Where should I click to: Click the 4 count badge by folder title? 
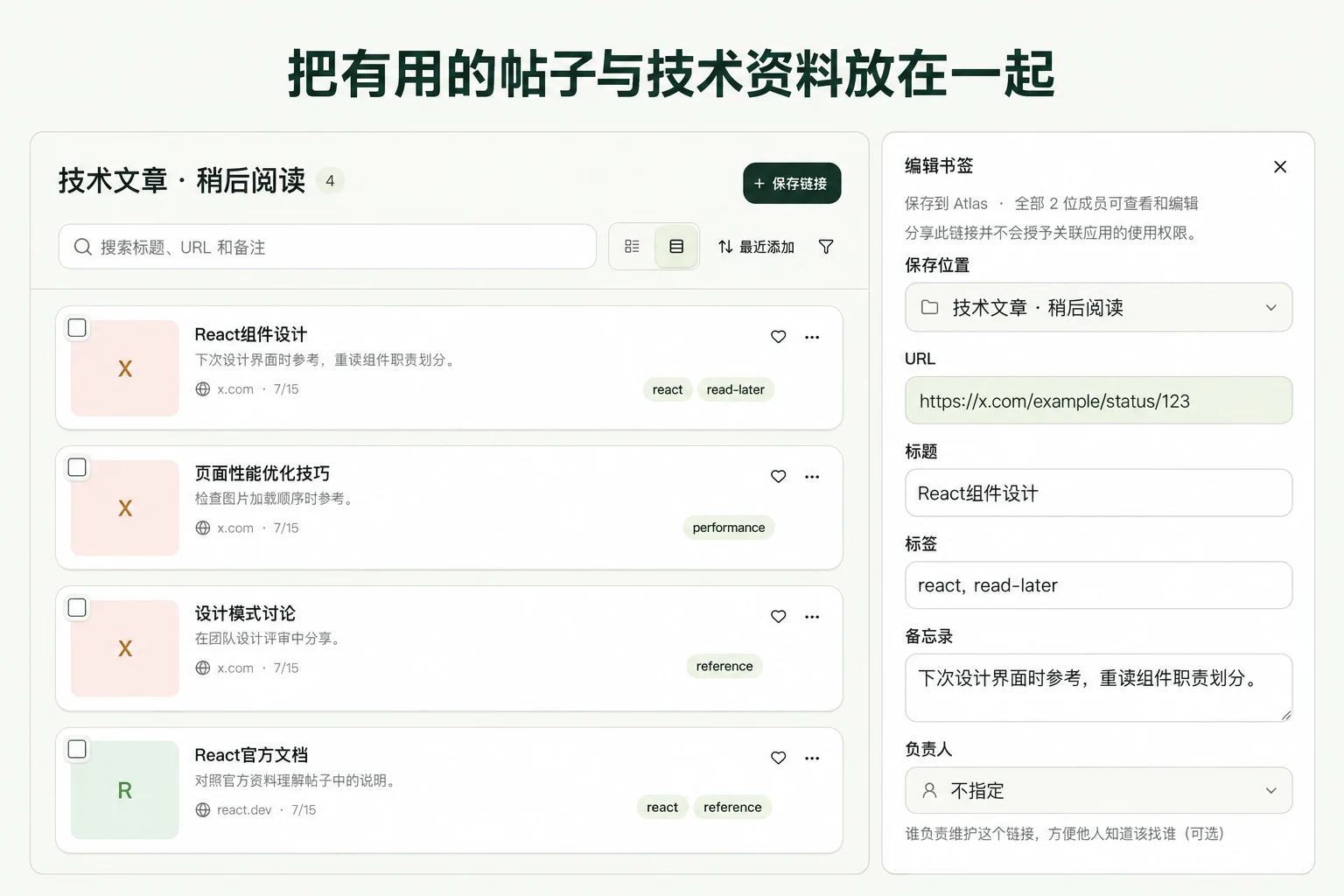[330, 181]
